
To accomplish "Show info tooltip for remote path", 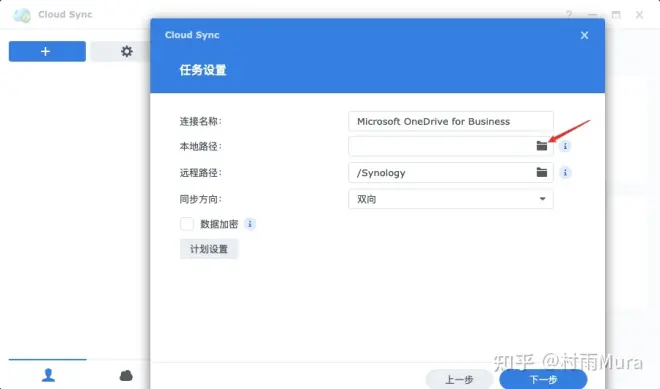I will (x=565, y=173).
